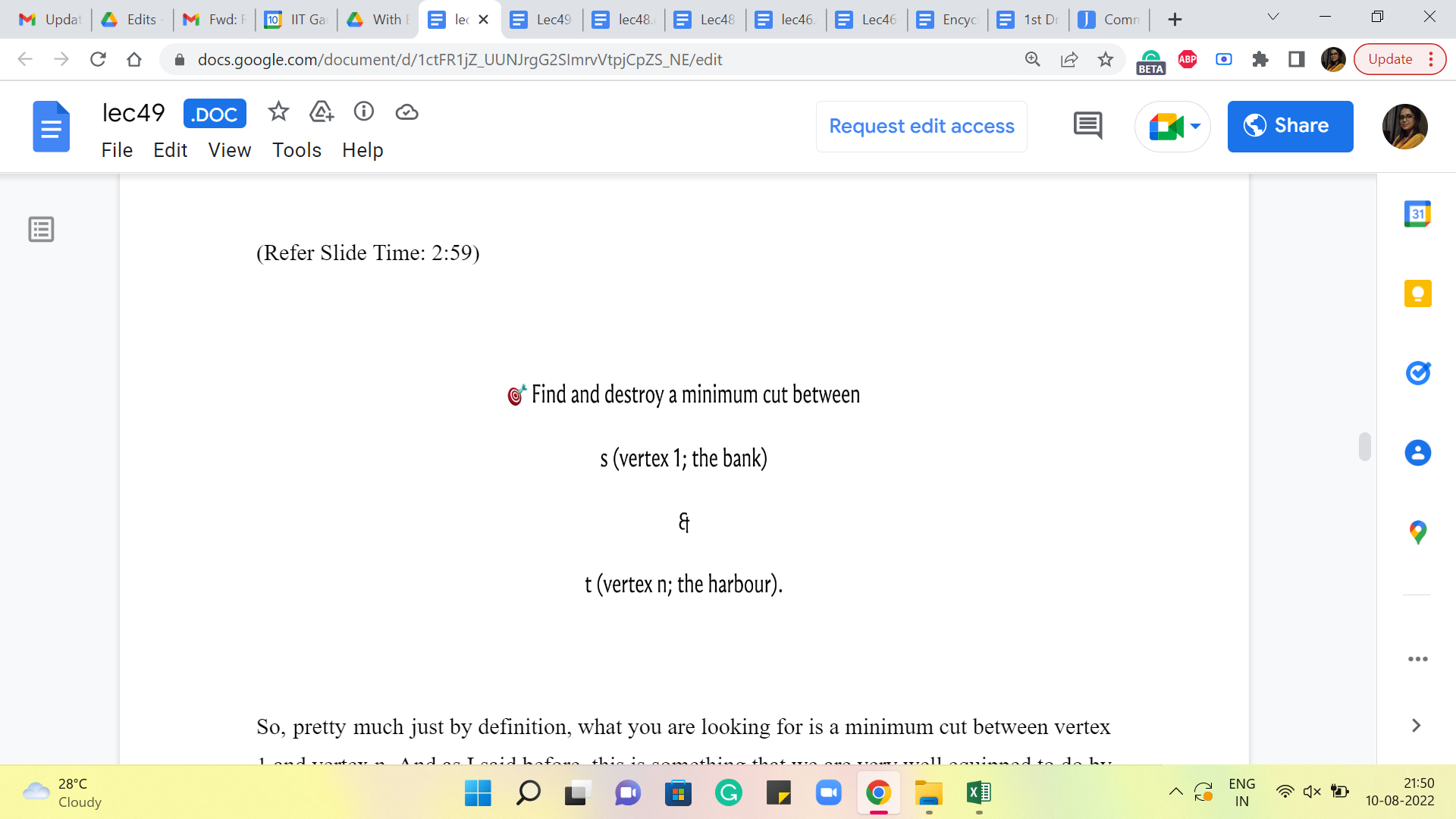Screen dimensions: 1456x819
Task: Collapse the side panel chevron
Action: click(x=1416, y=726)
